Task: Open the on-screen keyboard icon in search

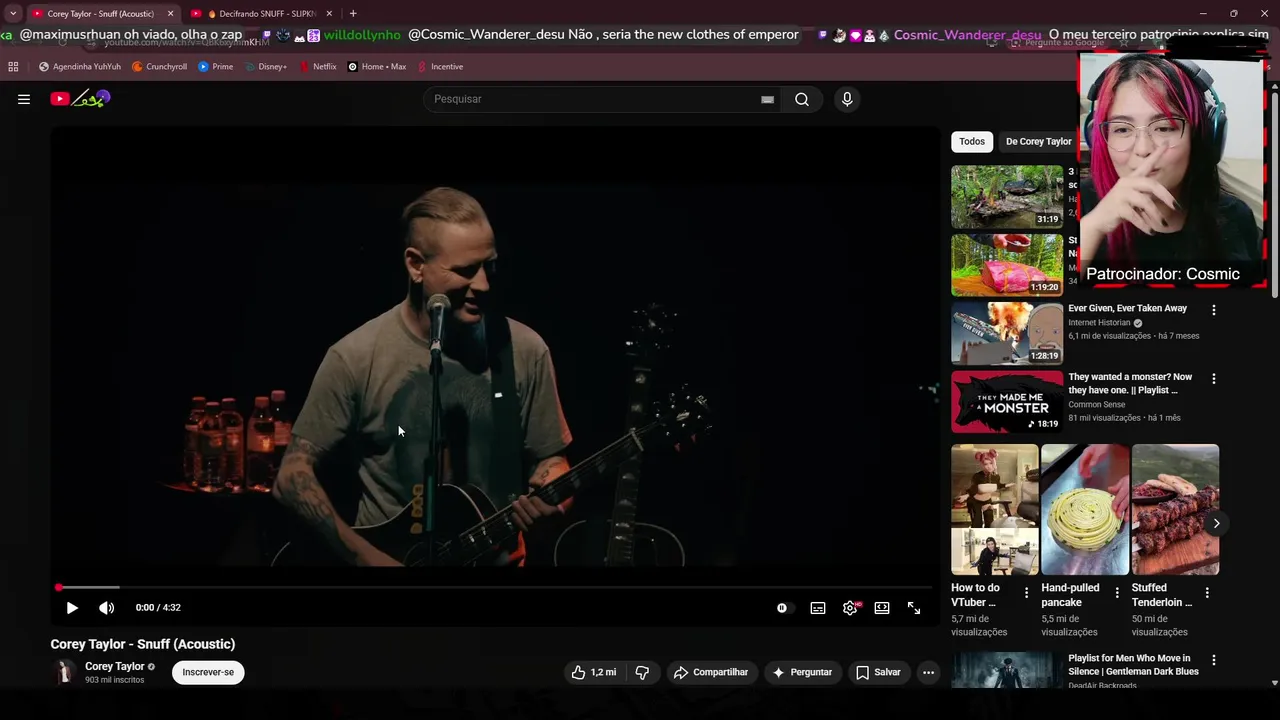Action: (767, 99)
